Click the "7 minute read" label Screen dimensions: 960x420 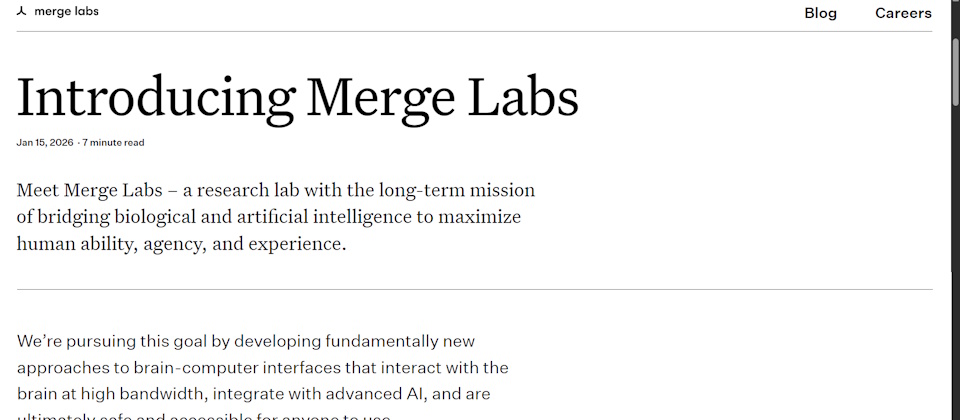[113, 143]
